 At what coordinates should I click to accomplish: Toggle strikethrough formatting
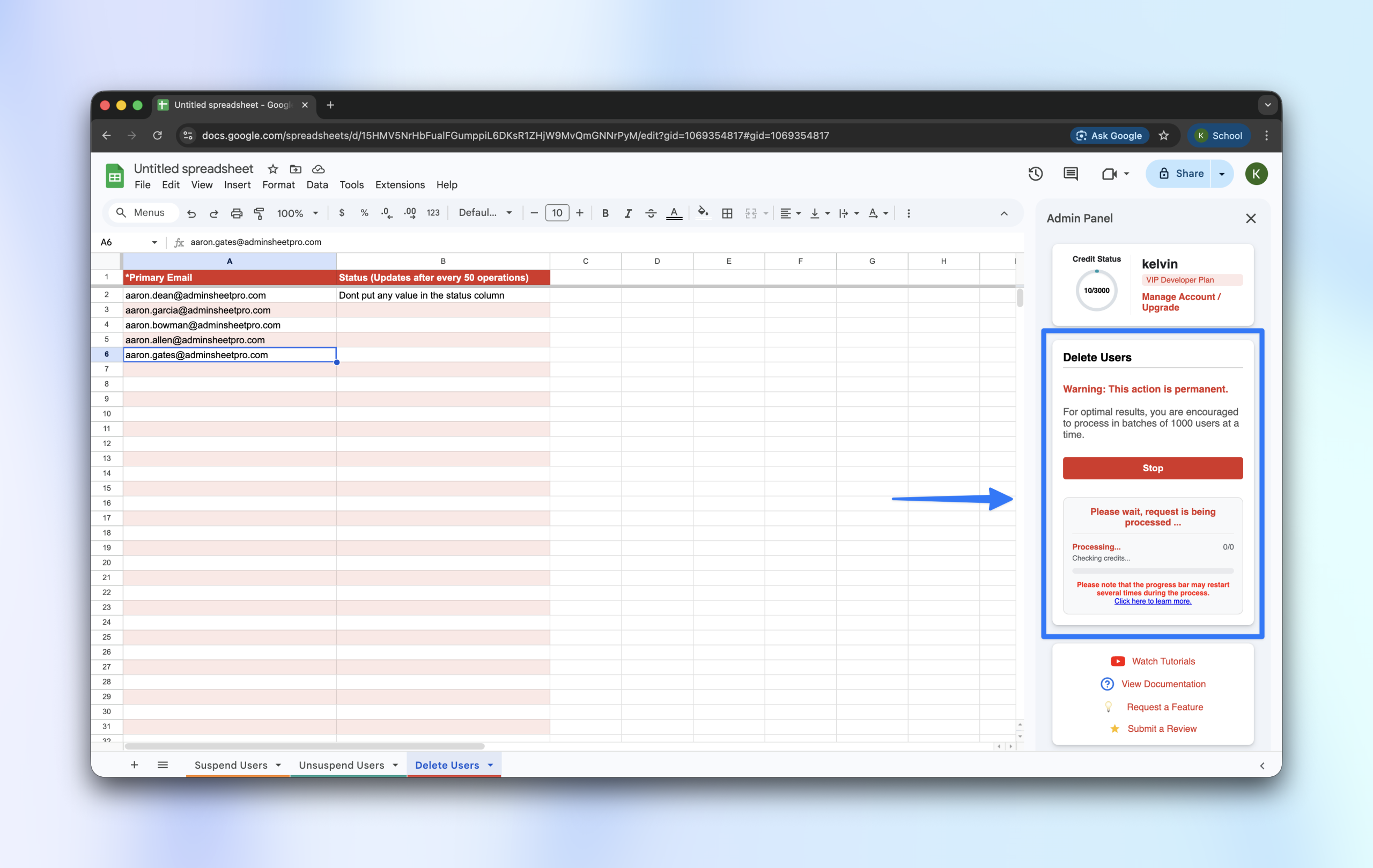651,213
